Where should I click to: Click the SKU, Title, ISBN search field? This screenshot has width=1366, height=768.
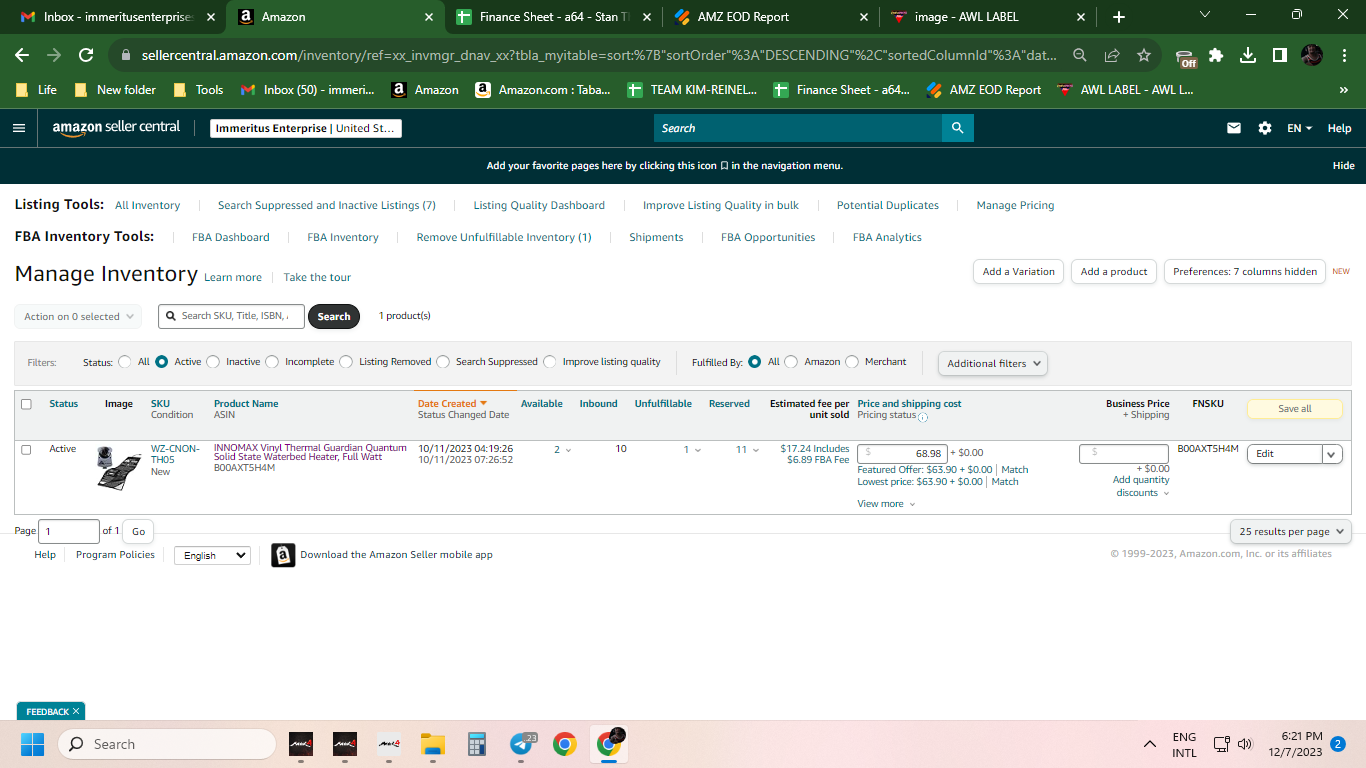(231, 316)
